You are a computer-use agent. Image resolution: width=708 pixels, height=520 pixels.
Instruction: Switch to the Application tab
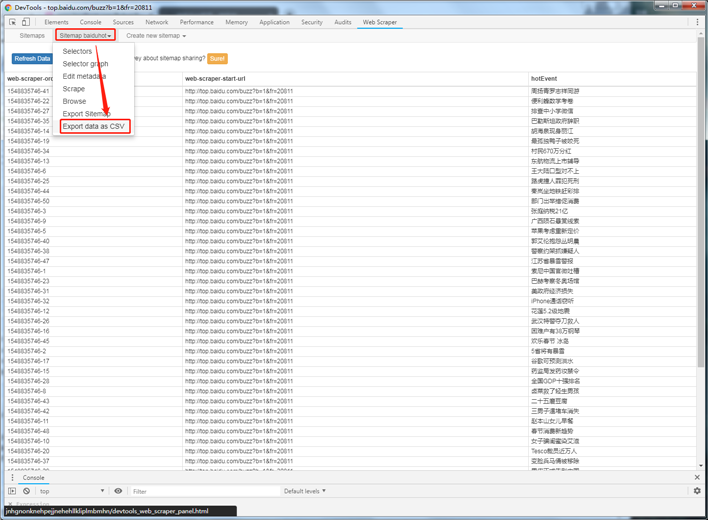pyautogui.click(x=275, y=22)
